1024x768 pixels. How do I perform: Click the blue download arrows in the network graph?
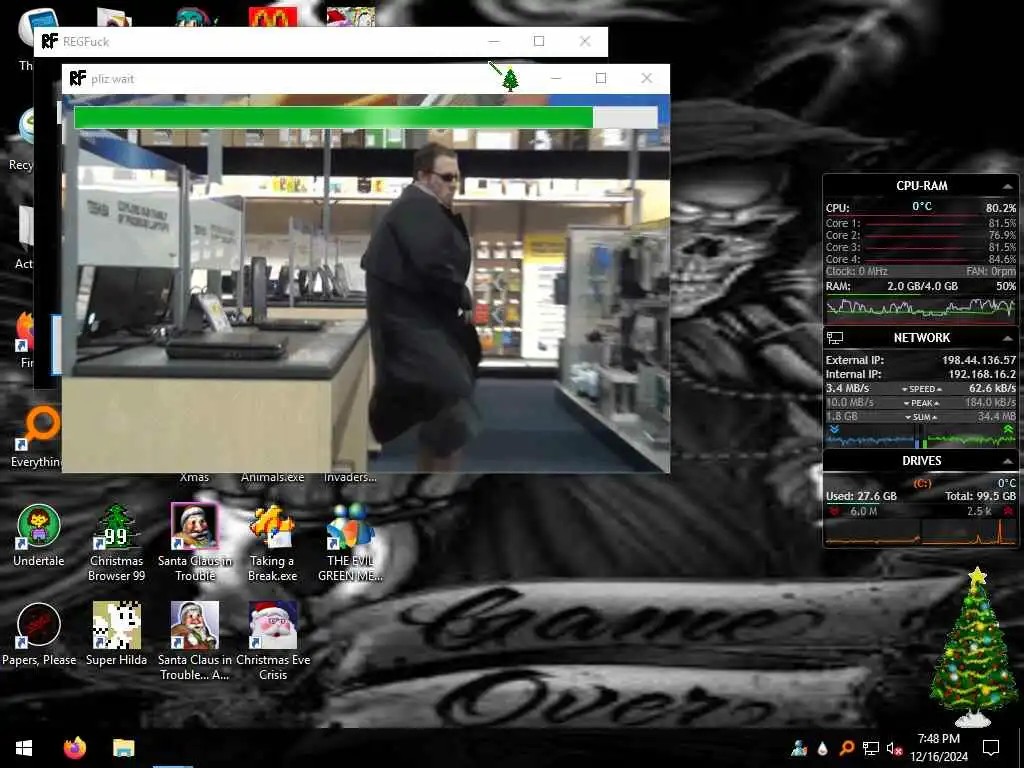tap(834, 430)
